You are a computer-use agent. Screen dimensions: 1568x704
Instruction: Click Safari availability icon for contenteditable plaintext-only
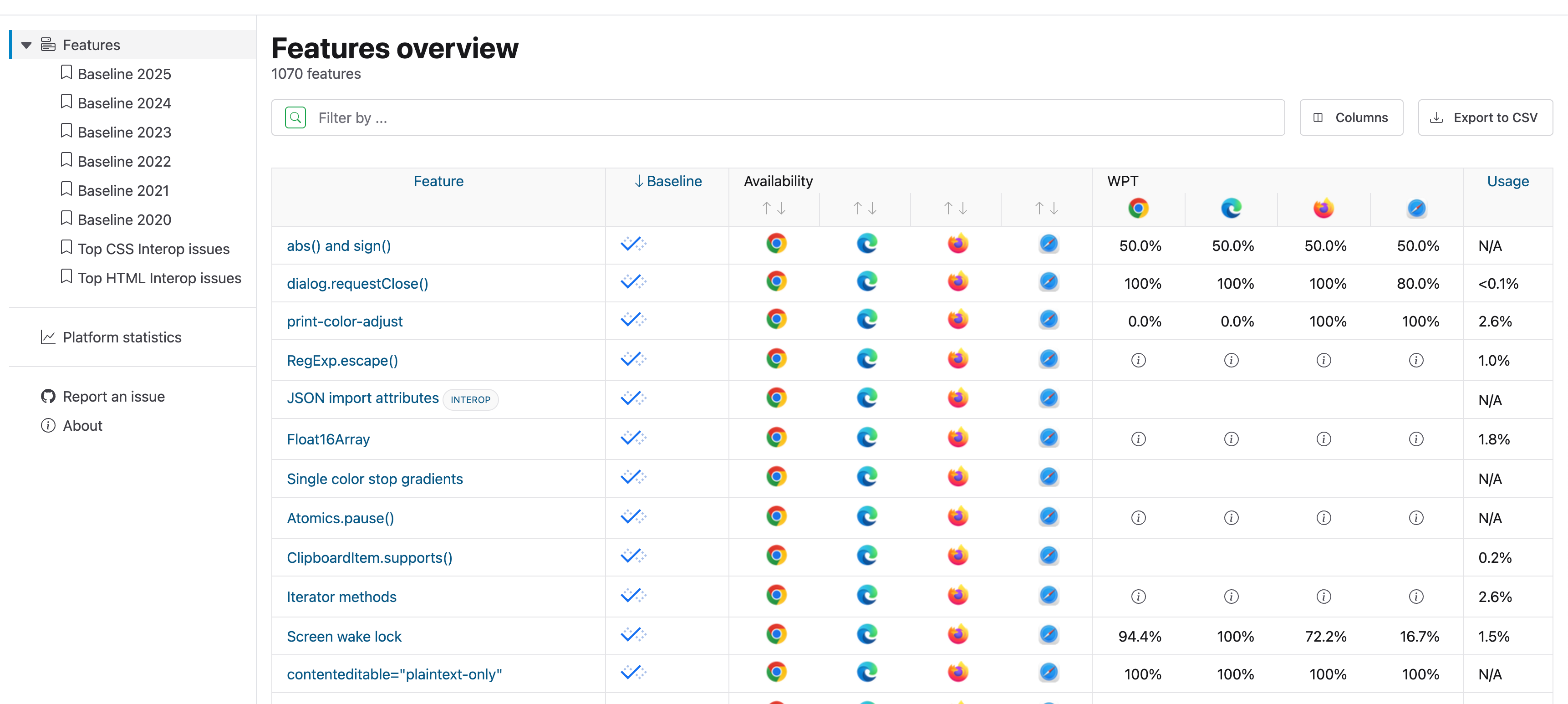[1048, 672]
